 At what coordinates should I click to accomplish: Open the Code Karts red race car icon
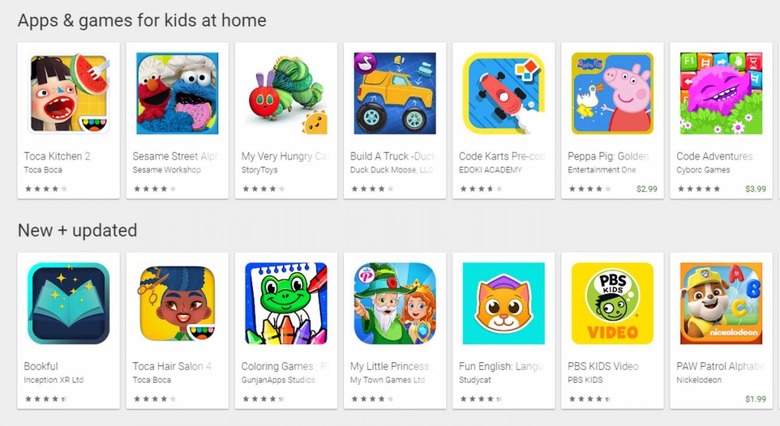point(504,93)
